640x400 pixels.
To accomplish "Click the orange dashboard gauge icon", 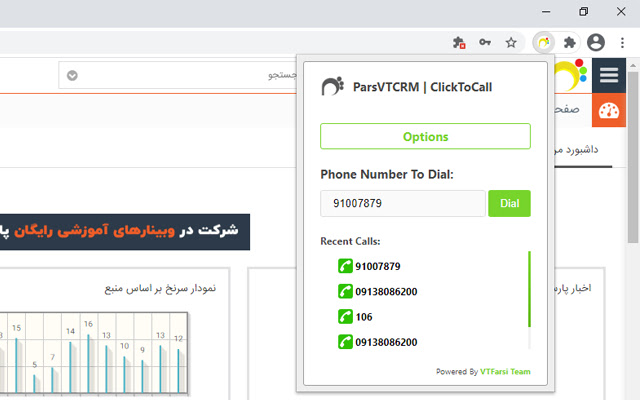I will pos(609,110).
